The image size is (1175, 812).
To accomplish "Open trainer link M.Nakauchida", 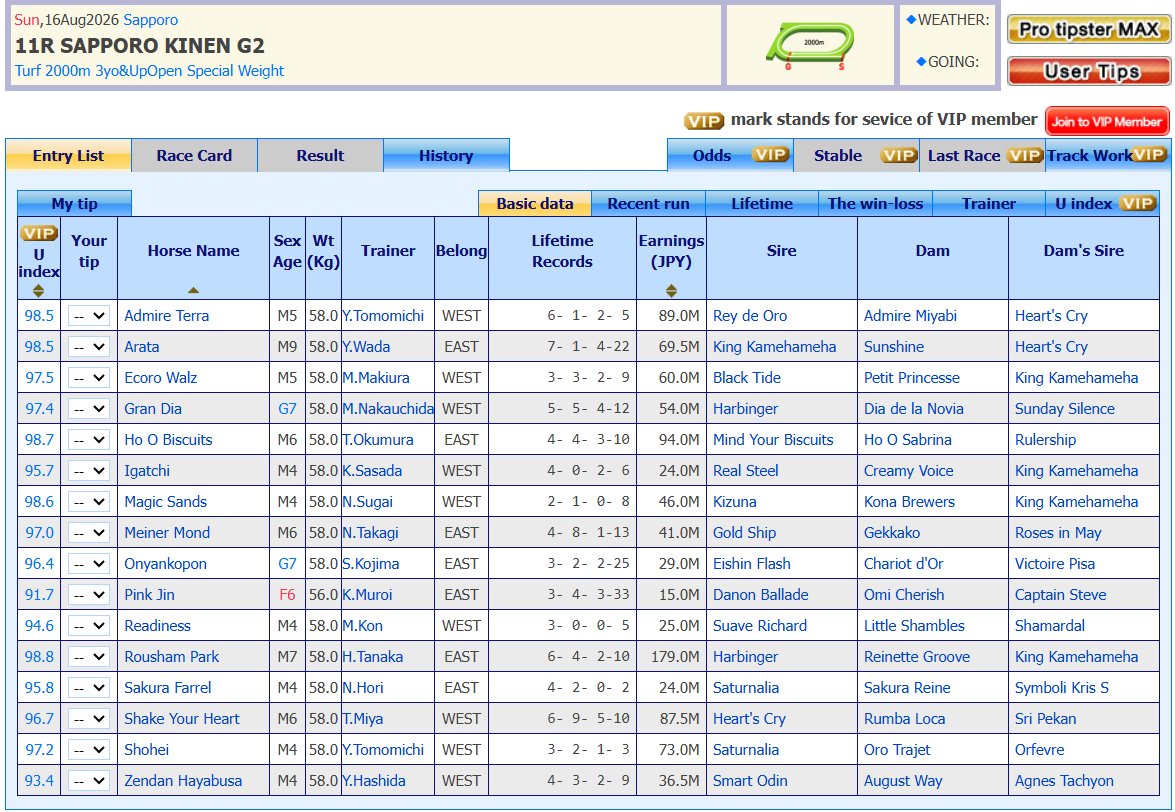I will coord(388,408).
